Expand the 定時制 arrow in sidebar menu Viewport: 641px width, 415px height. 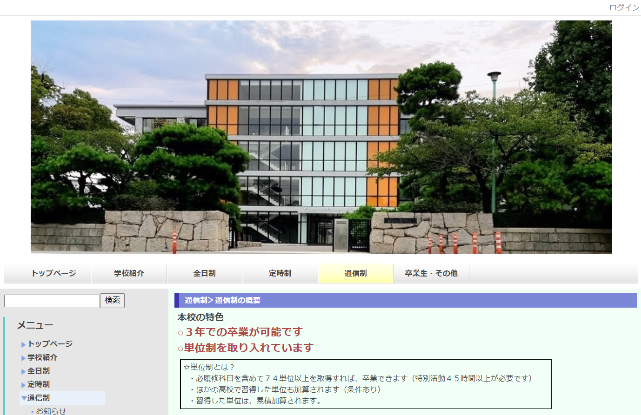tap(23, 385)
